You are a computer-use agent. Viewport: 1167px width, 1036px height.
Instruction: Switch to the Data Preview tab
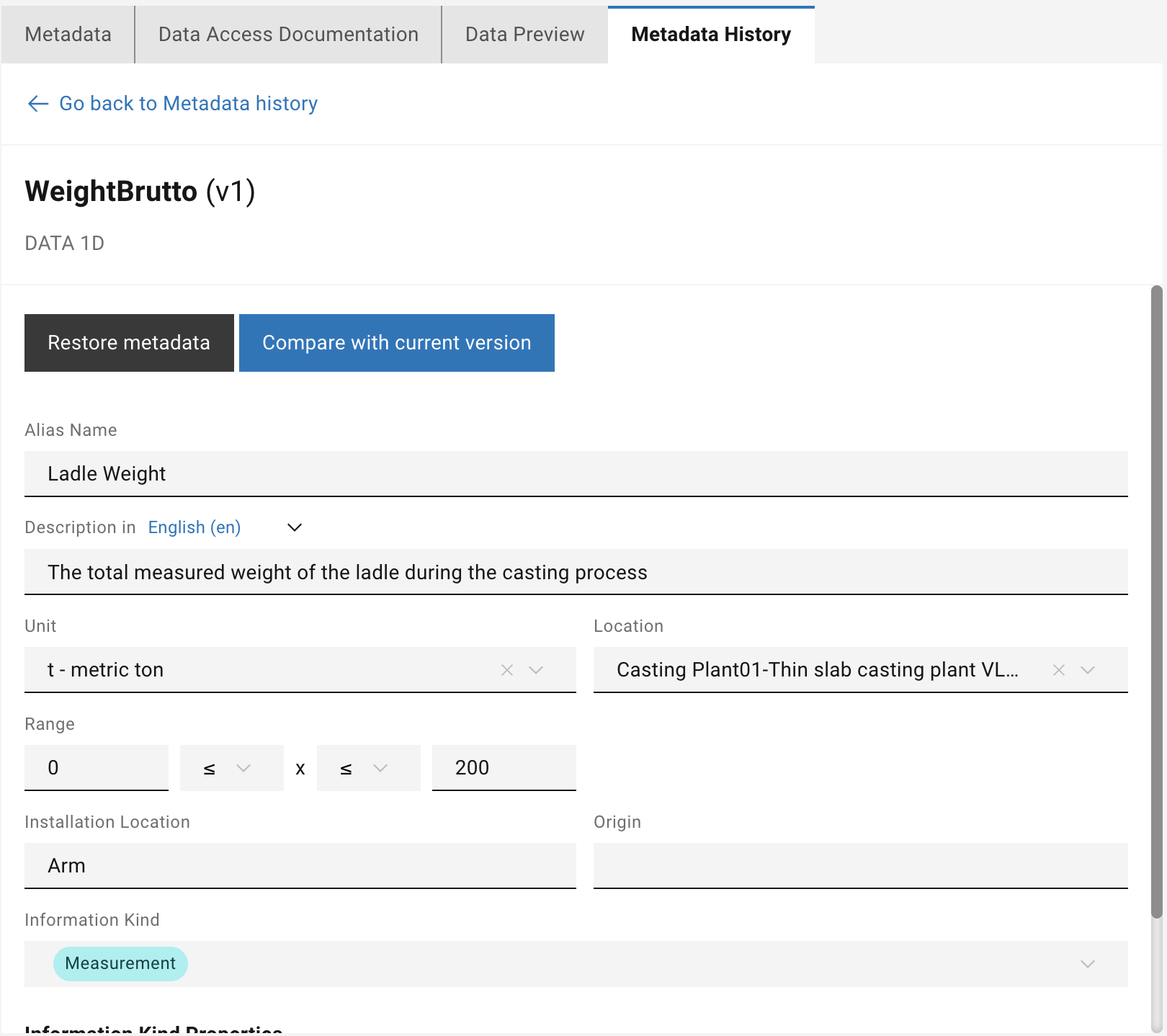click(x=524, y=35)
